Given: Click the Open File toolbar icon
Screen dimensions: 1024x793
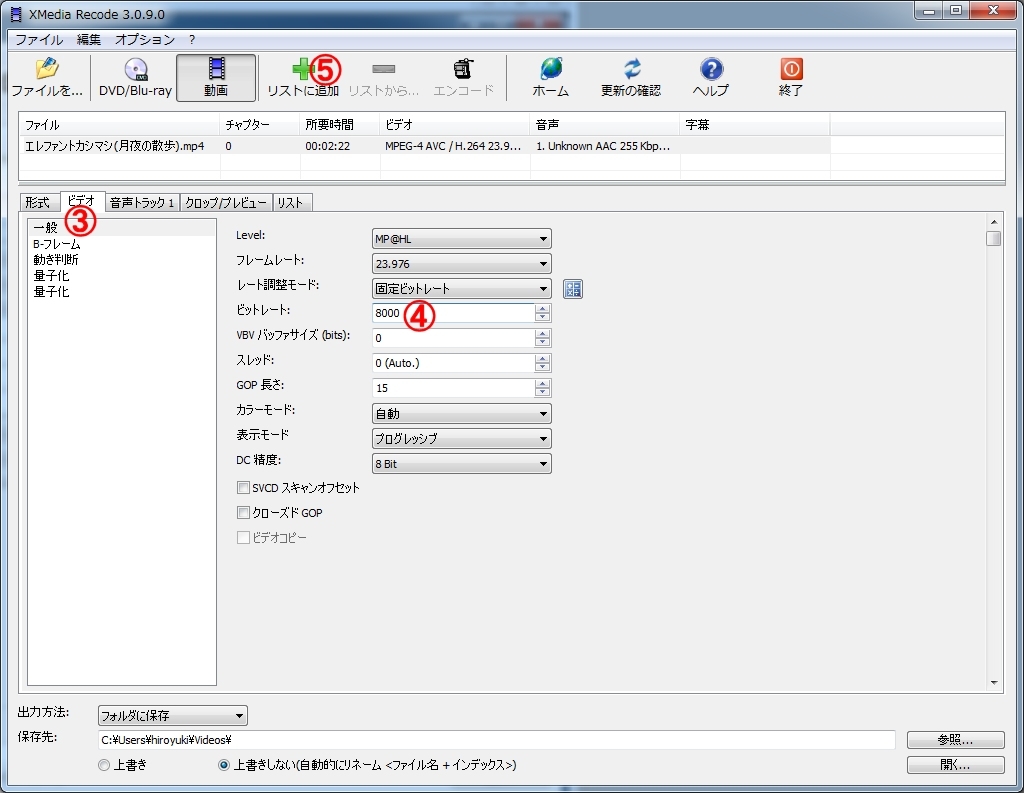Looking at the screenshot, I should (x=46, y=70).
